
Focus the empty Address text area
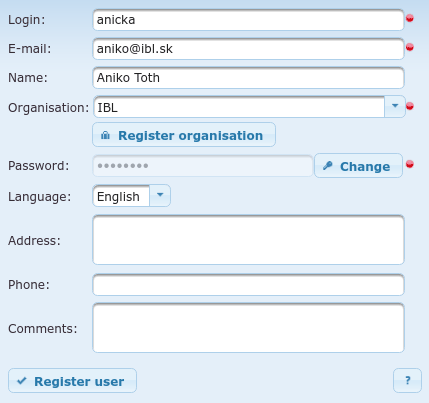coord(248,240)
